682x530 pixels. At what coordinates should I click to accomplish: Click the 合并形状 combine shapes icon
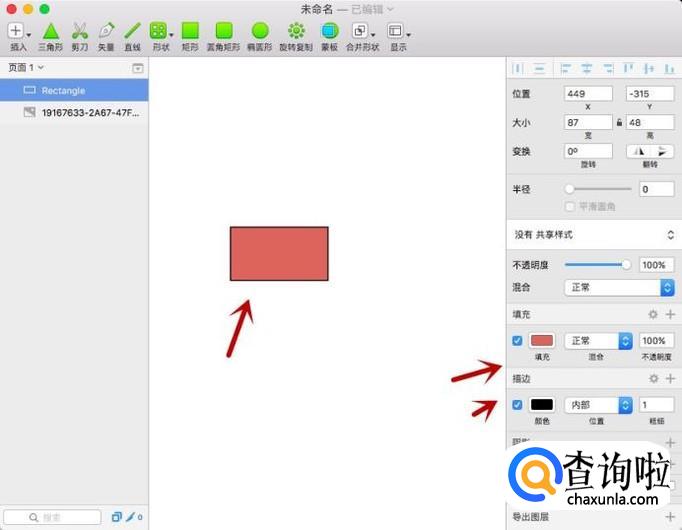click(360, 31)
